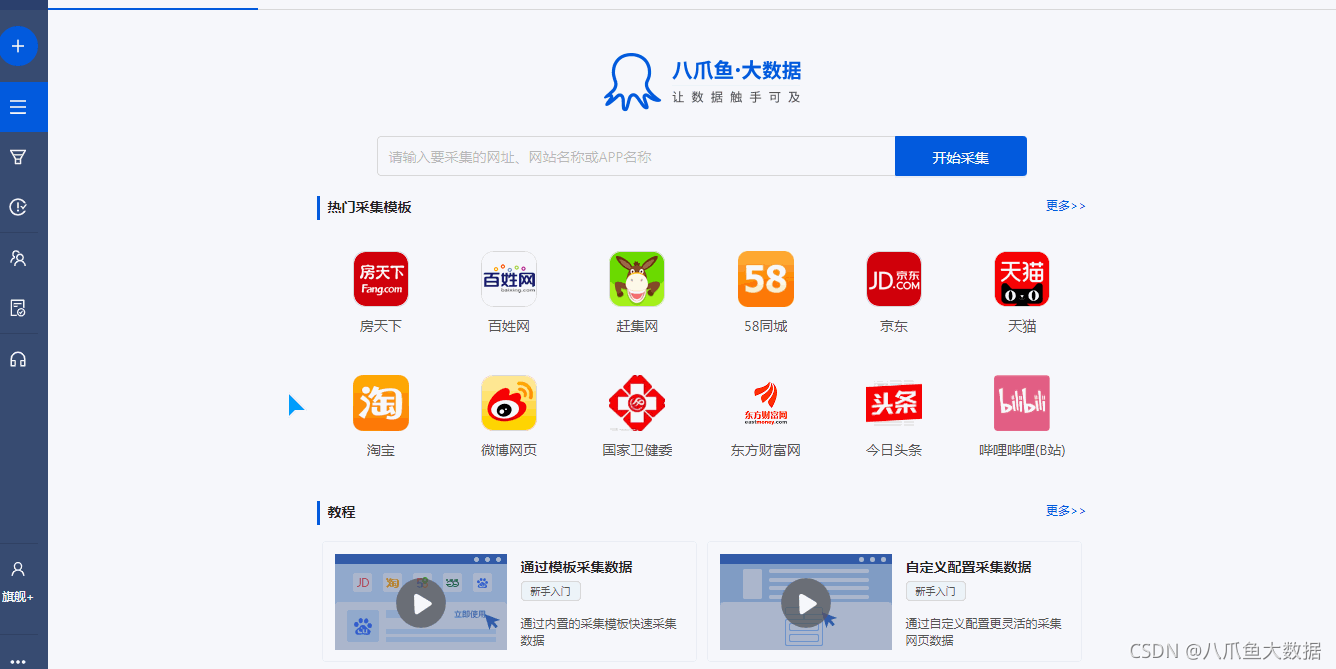Select the 58同城 template icon
1336x669 pixels.
(766, 279)
